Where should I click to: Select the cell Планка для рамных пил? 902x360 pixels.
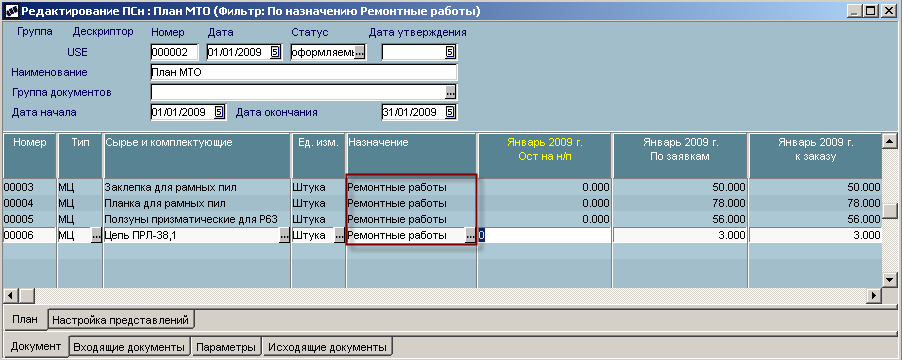197,204
